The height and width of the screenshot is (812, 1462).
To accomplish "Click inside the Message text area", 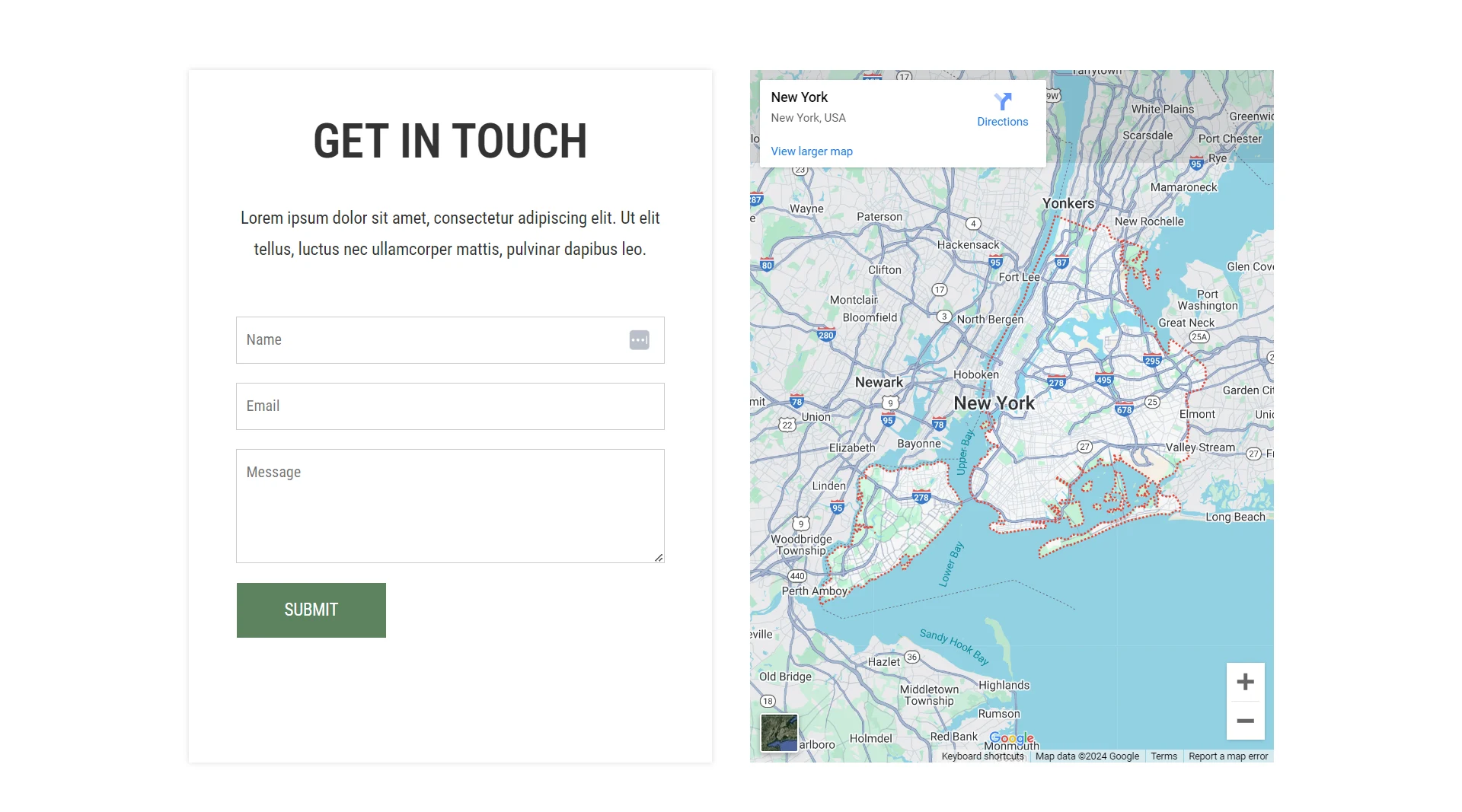I will pos(450,506).
